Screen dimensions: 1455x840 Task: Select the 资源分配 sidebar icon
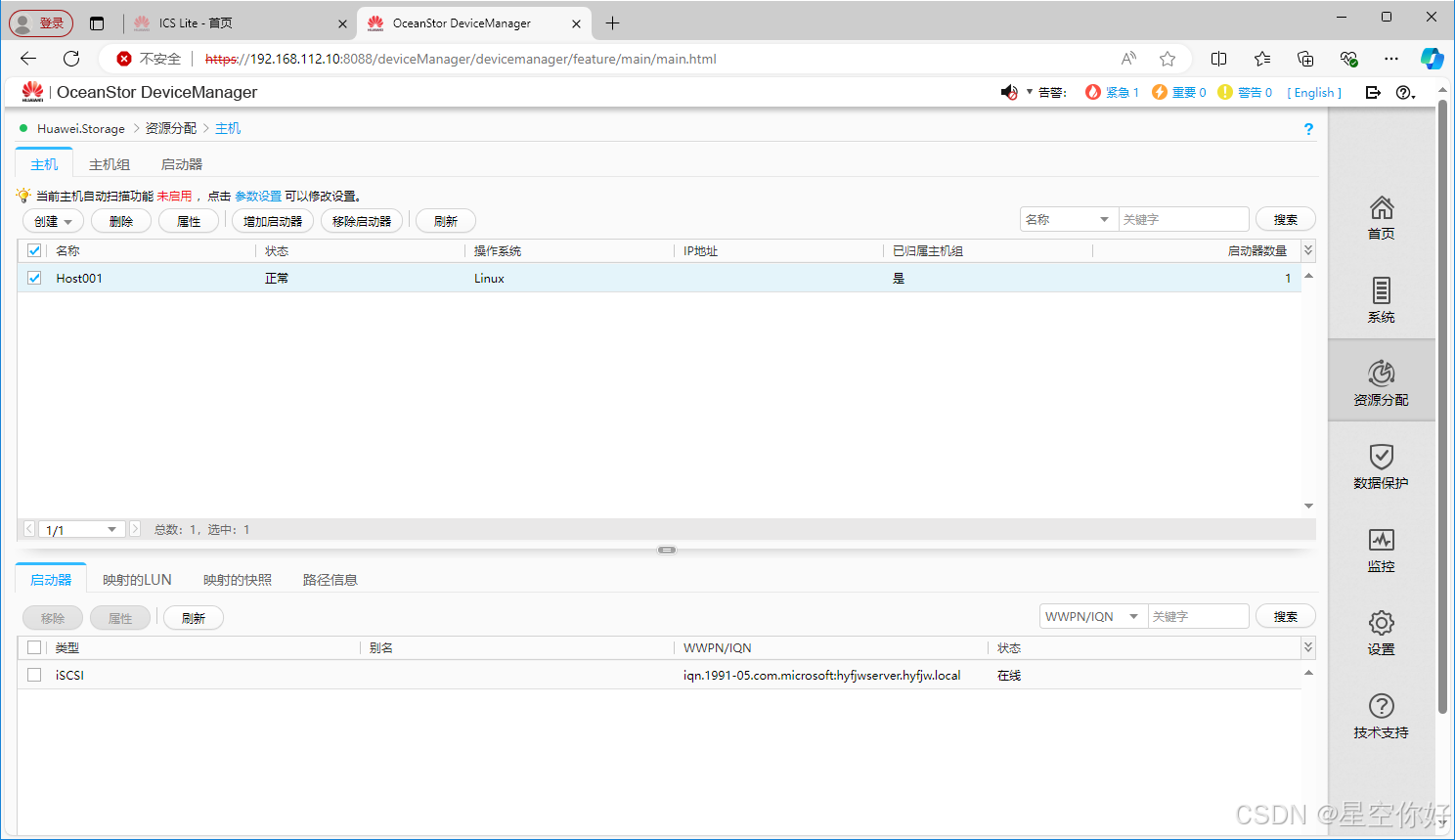click(1381, 382)
